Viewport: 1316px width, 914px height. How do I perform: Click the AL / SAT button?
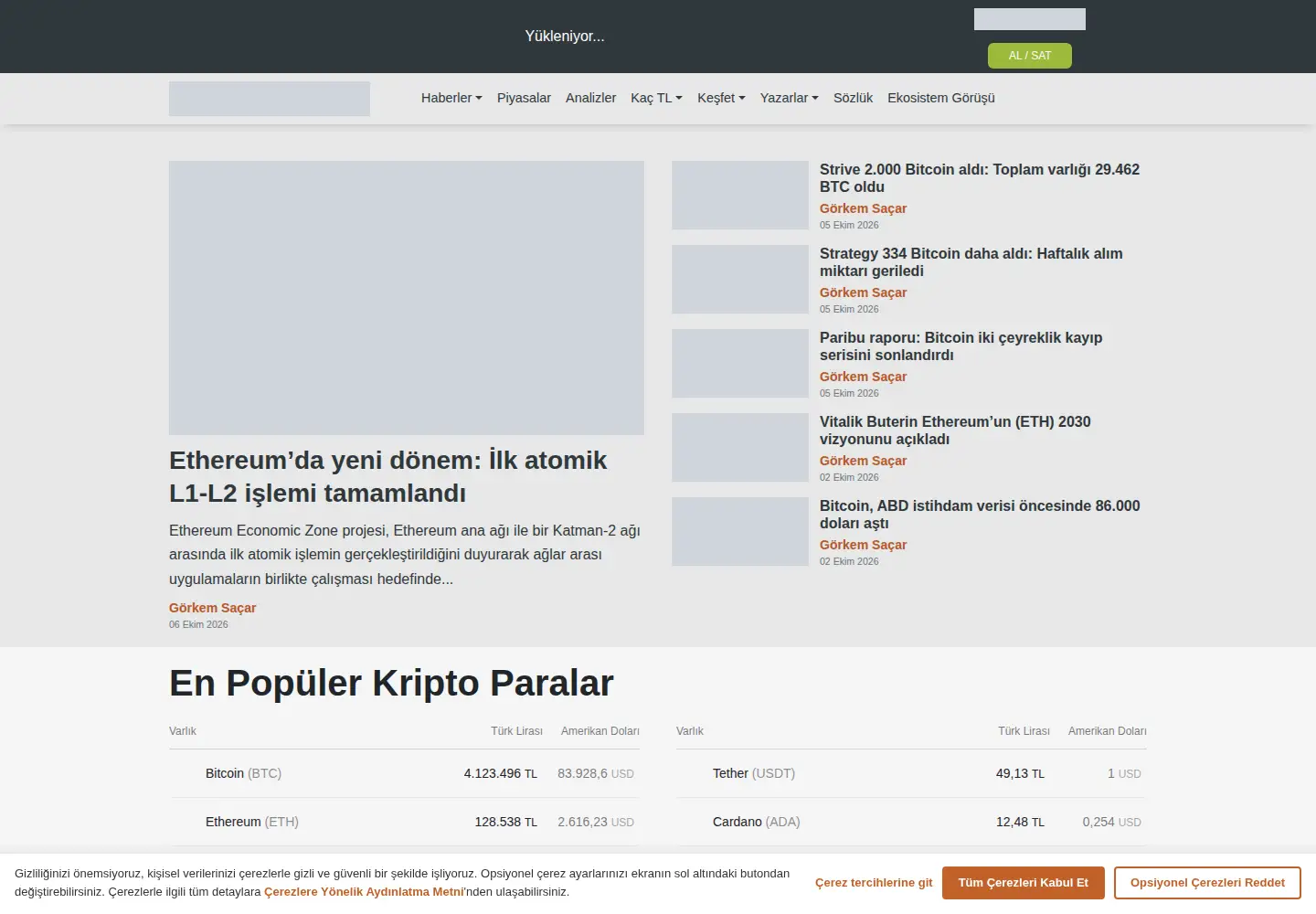pyautogui.click(x=1030, y=56)
